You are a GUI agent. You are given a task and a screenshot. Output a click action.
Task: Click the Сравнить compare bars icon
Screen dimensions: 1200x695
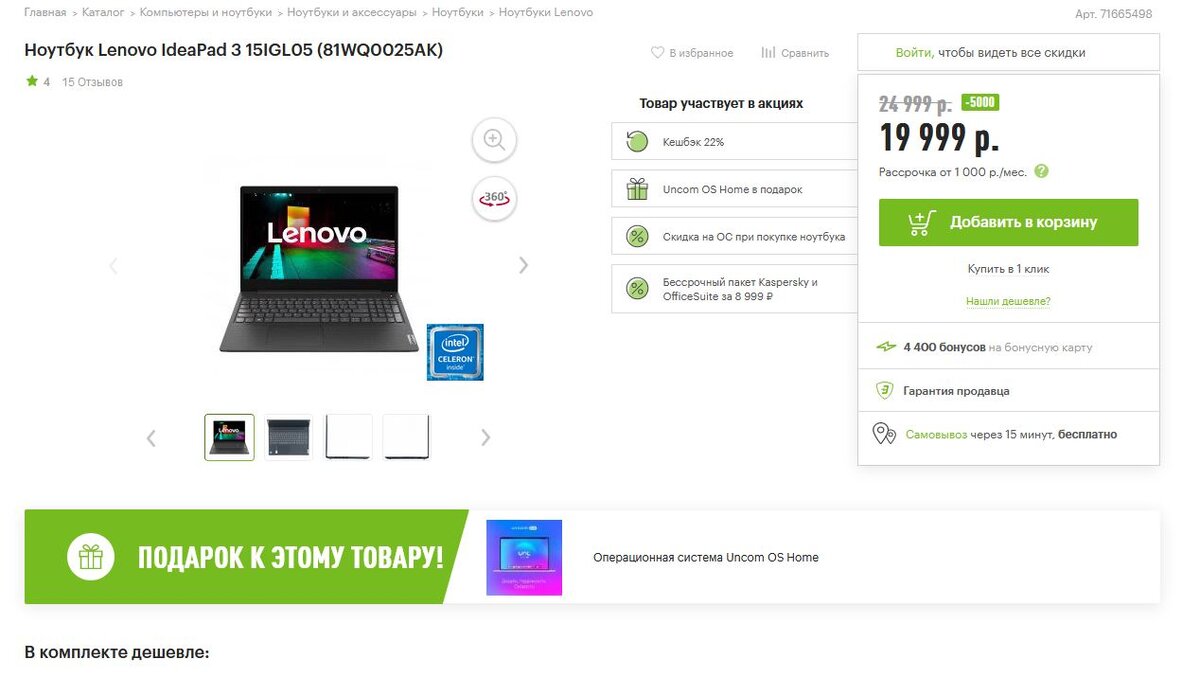[768, 53]
